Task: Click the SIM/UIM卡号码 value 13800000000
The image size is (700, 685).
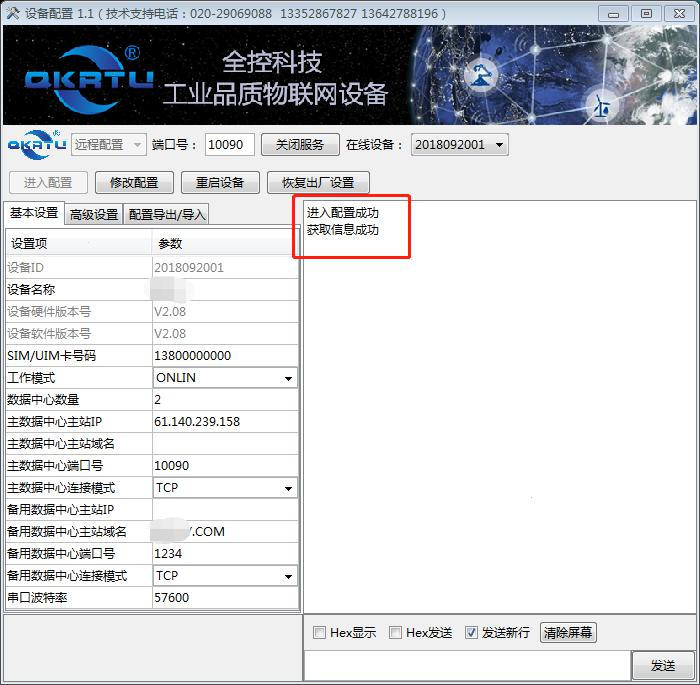Action: pyautogui.click(x=225, y=356)
